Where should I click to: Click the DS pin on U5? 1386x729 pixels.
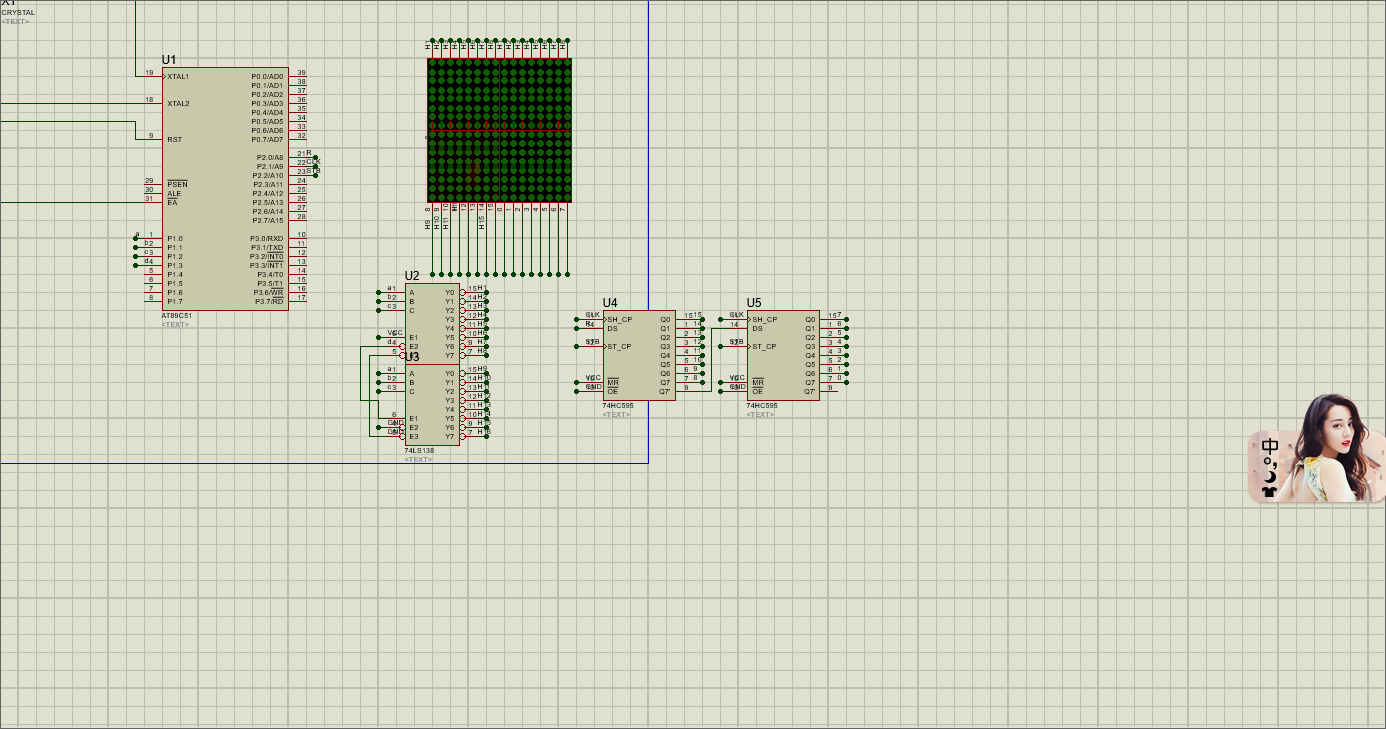(757, 328)
